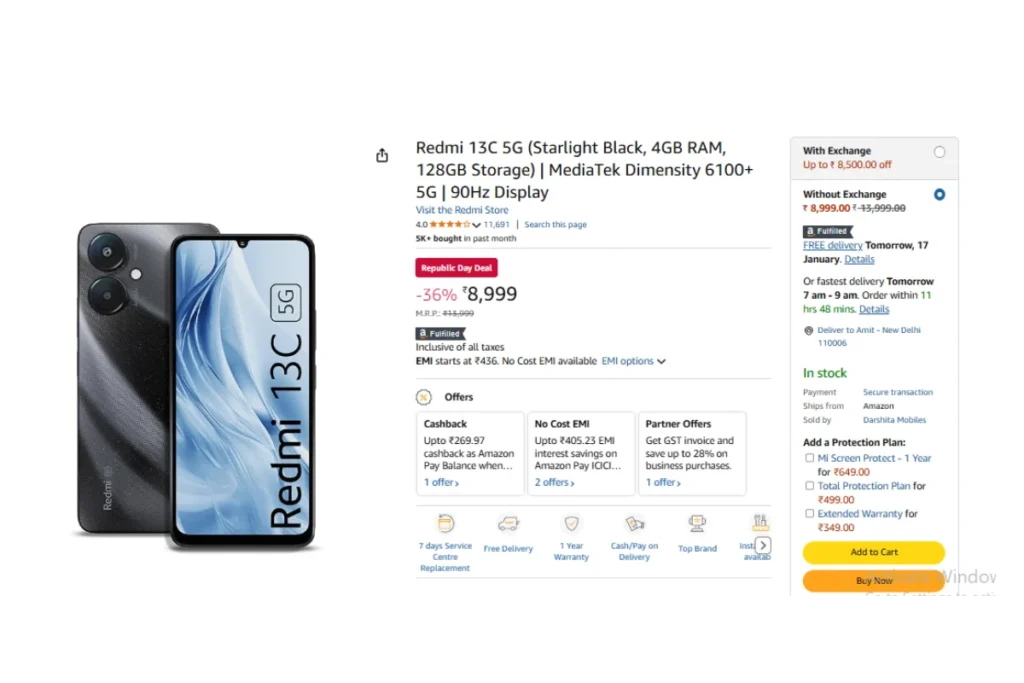Visit the Redmi Store link
Screen dimensions: 1024x683
click(462, 210)
